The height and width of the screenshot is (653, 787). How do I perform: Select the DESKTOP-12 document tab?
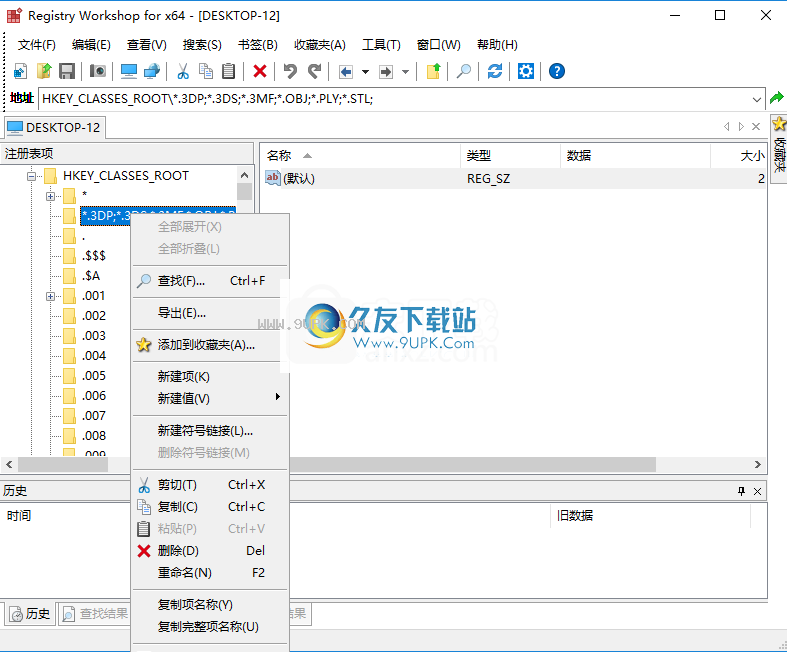[54, 127]
